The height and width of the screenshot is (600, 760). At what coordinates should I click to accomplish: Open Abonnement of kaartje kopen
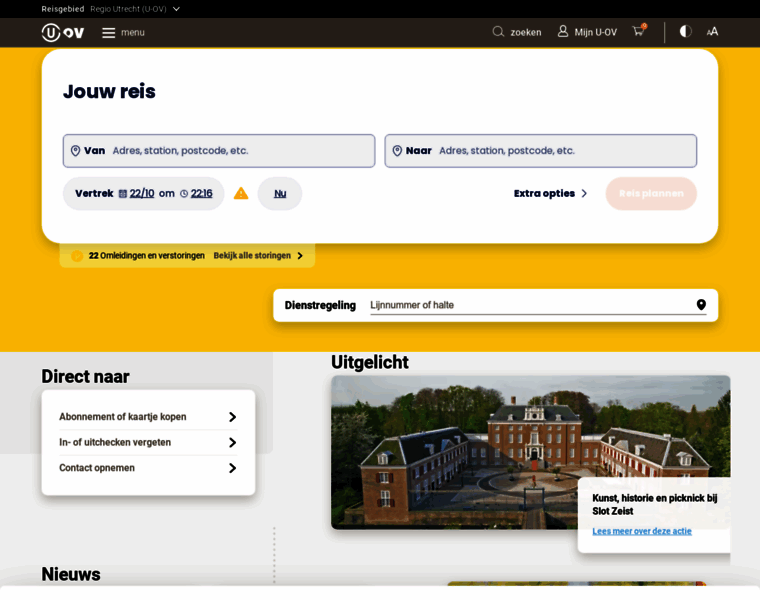click(148, 417)
